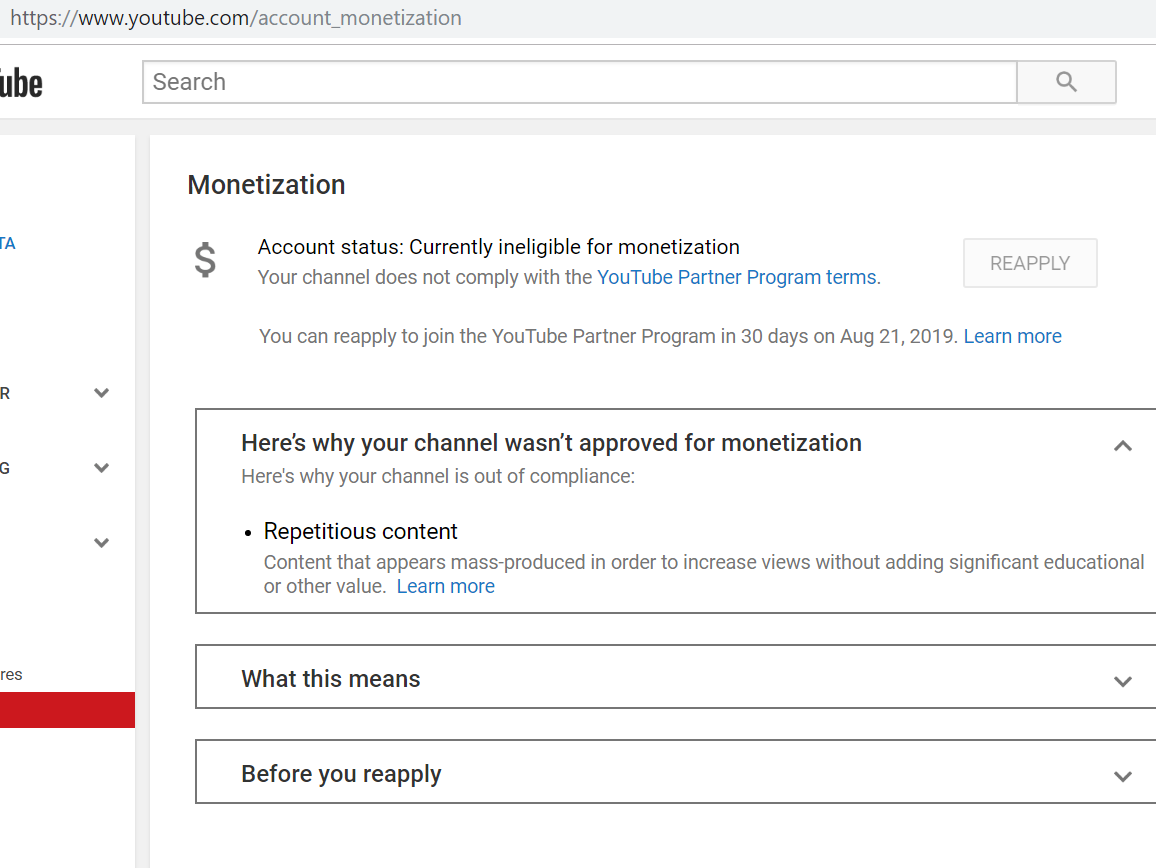Open Learn more link under Repetitious content
Image resolution: width=1156 pixels, height=868 pixels.
[x=445, y=586]
